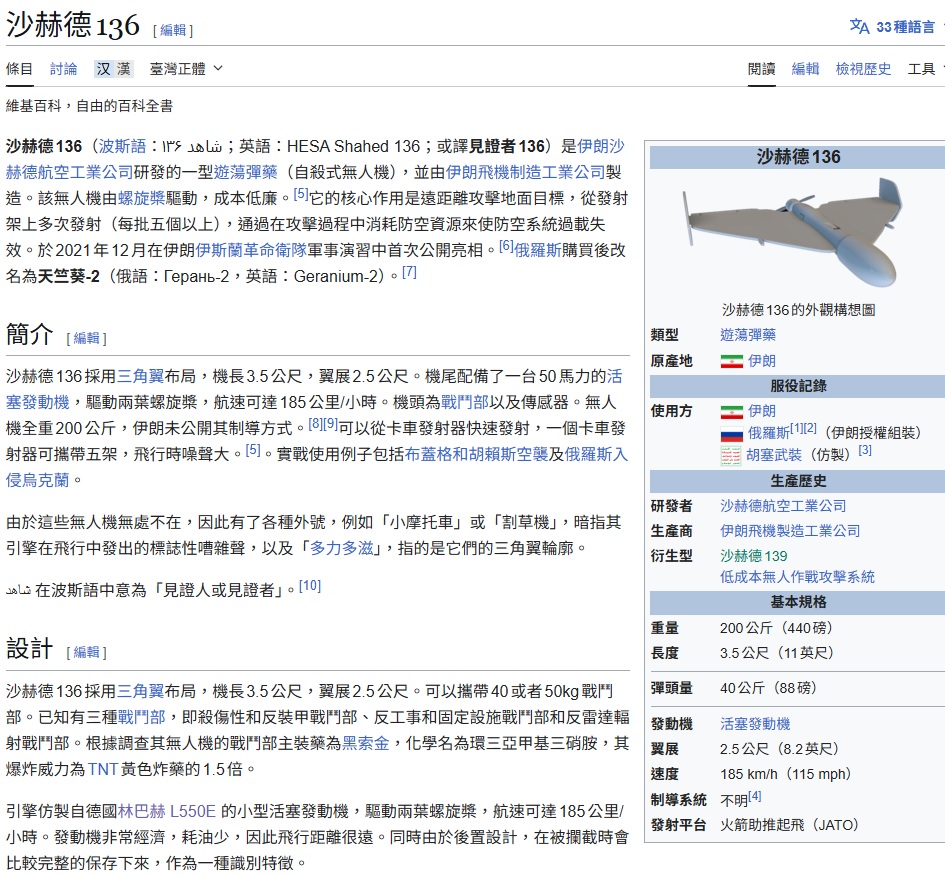
Task: Click the 沙赫德 139 link in infobox
Action: click(x=753, y=555)
